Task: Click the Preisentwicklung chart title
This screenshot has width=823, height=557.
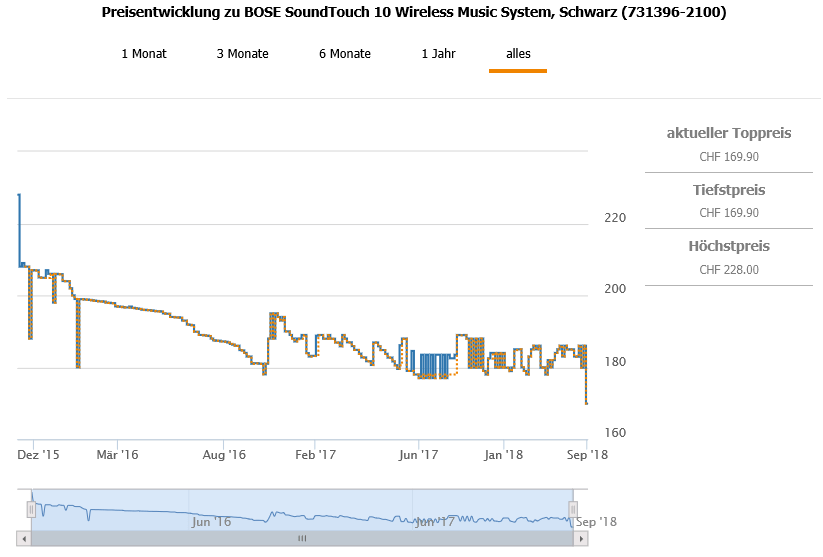Action: click(414, 13)
